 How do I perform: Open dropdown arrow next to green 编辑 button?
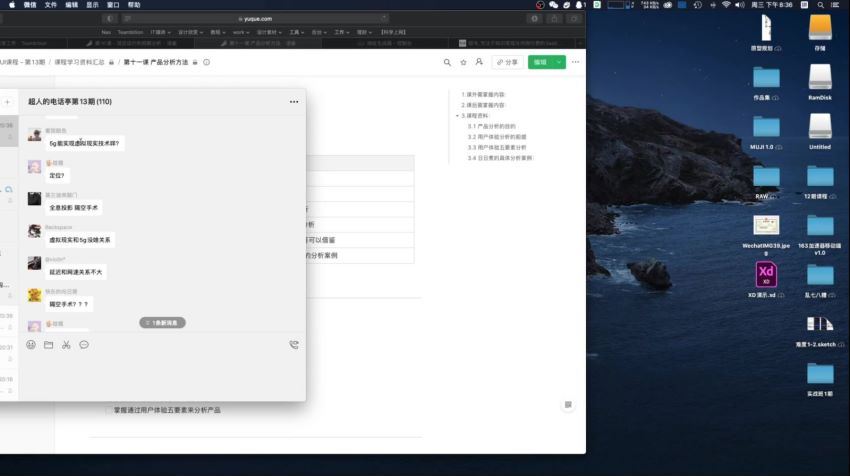tap(559, 62)
